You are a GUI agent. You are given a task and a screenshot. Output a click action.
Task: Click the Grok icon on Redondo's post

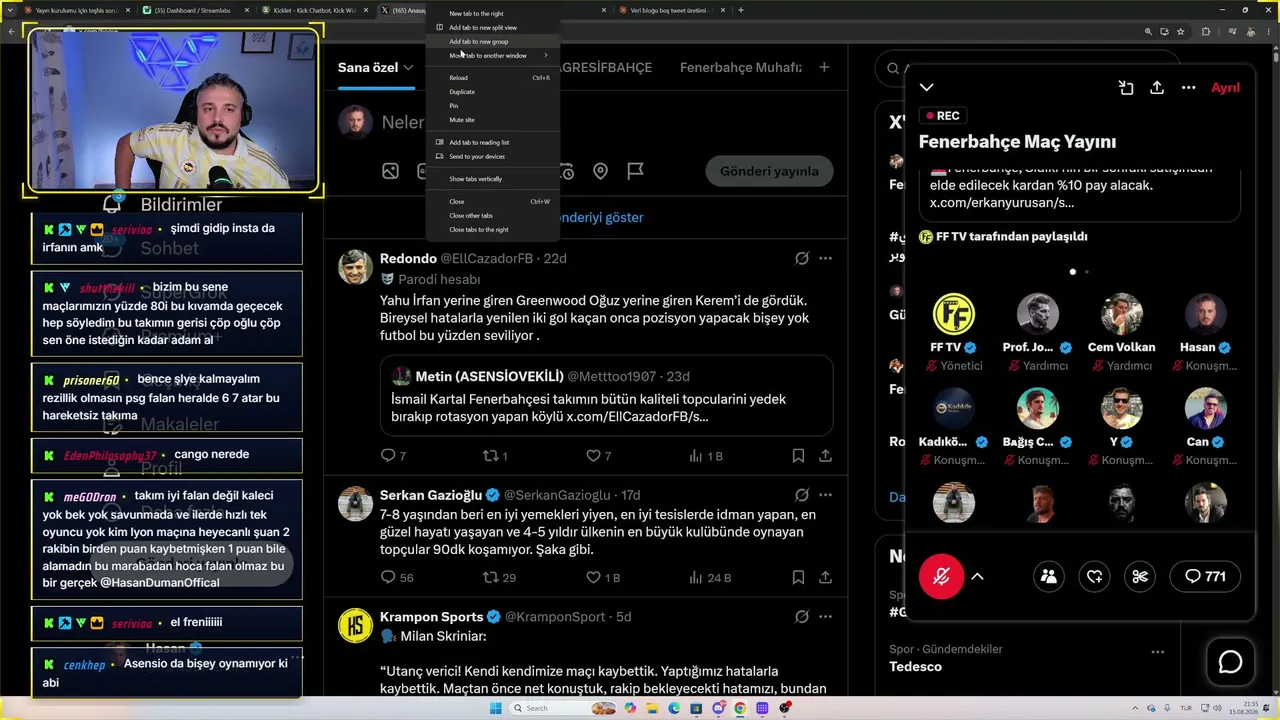point(801,258)
